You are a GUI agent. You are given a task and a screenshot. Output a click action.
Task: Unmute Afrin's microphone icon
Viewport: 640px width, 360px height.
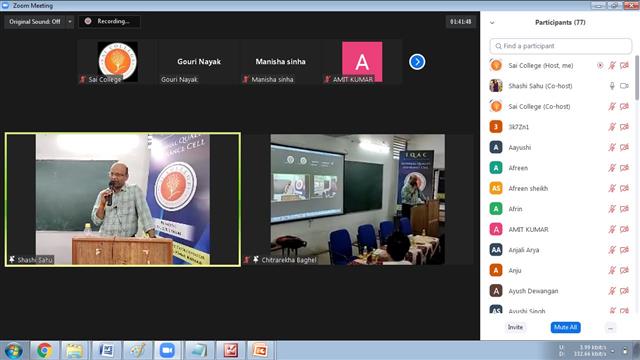click(x=612, y=209)
